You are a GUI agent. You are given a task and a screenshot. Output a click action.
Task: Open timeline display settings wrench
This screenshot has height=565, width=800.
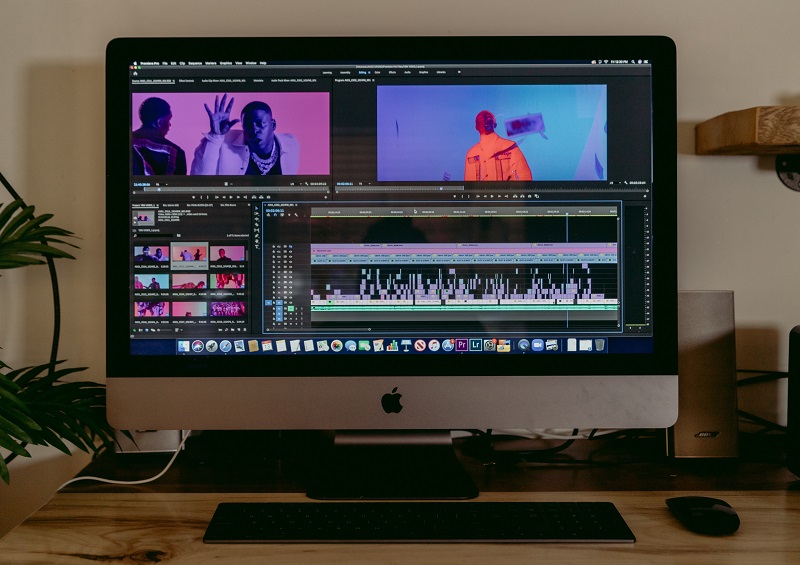click(296, 215)
